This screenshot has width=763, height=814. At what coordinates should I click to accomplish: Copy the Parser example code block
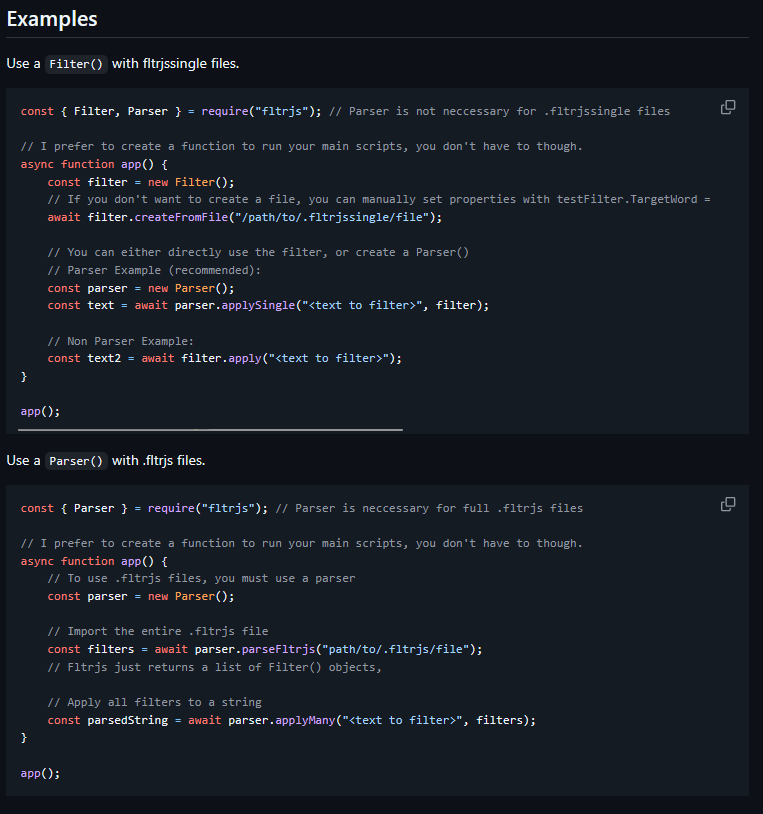pos(728,504)
